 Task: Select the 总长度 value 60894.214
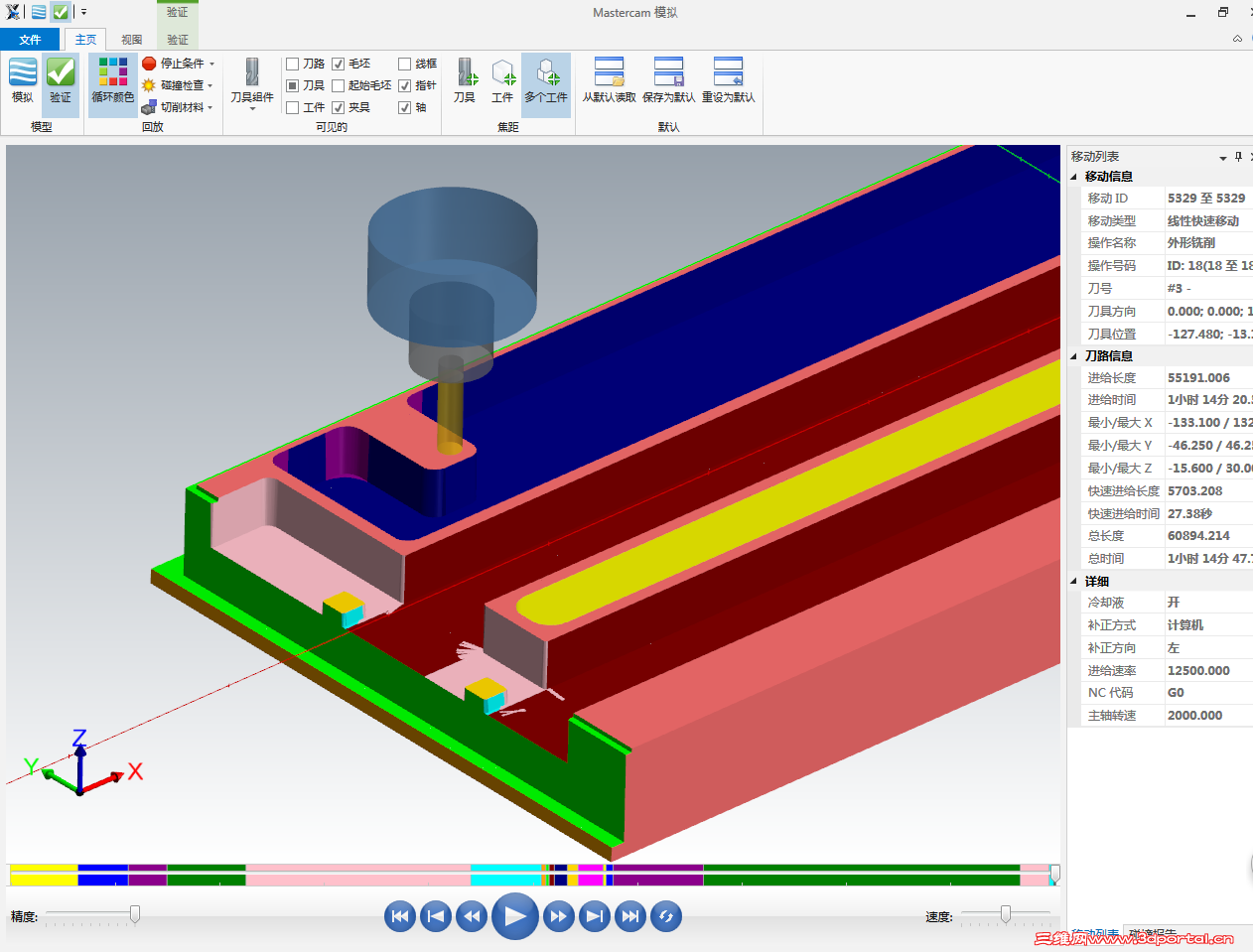tap(1198, 536)
